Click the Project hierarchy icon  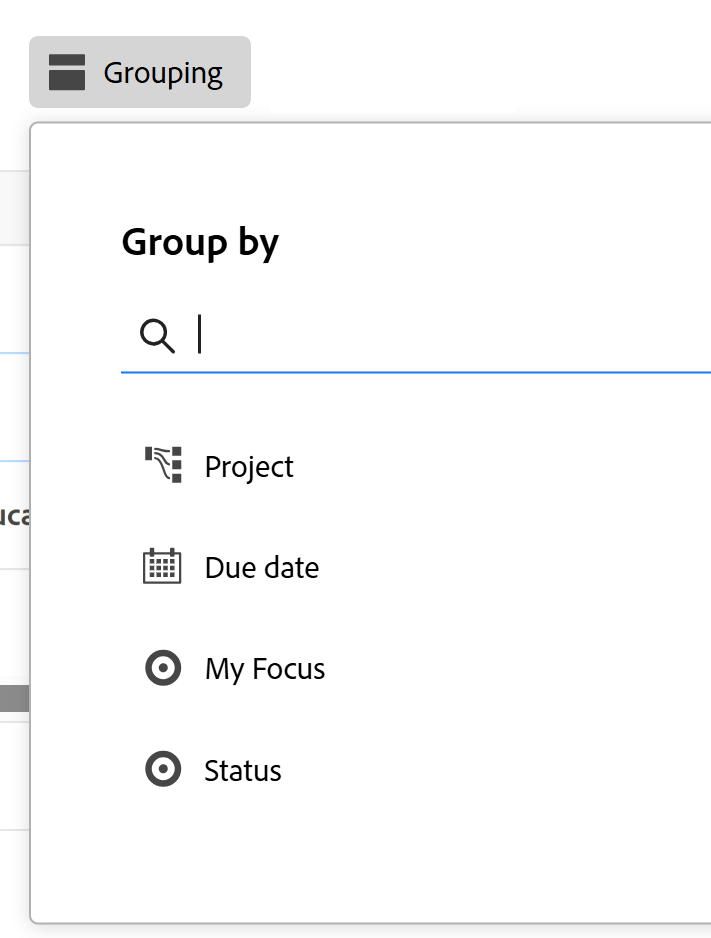pos(162,464)
